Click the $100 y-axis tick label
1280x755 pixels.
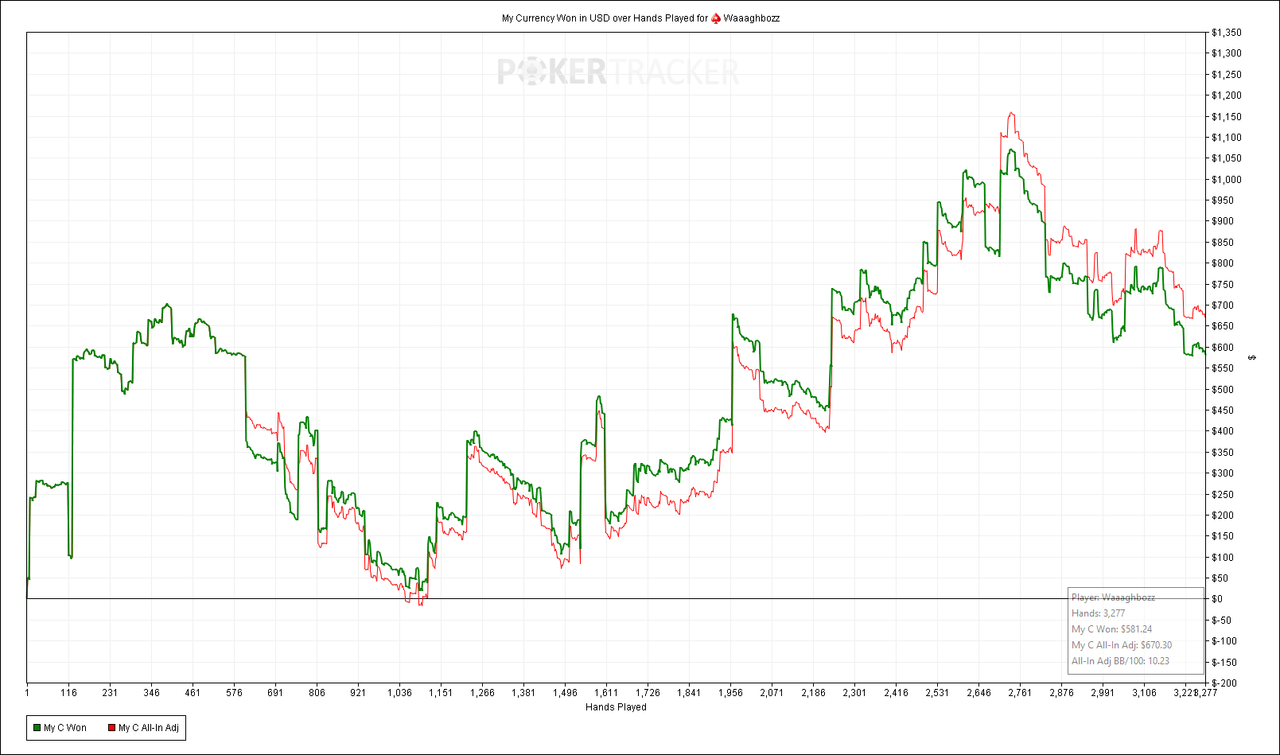point(1222,557)
